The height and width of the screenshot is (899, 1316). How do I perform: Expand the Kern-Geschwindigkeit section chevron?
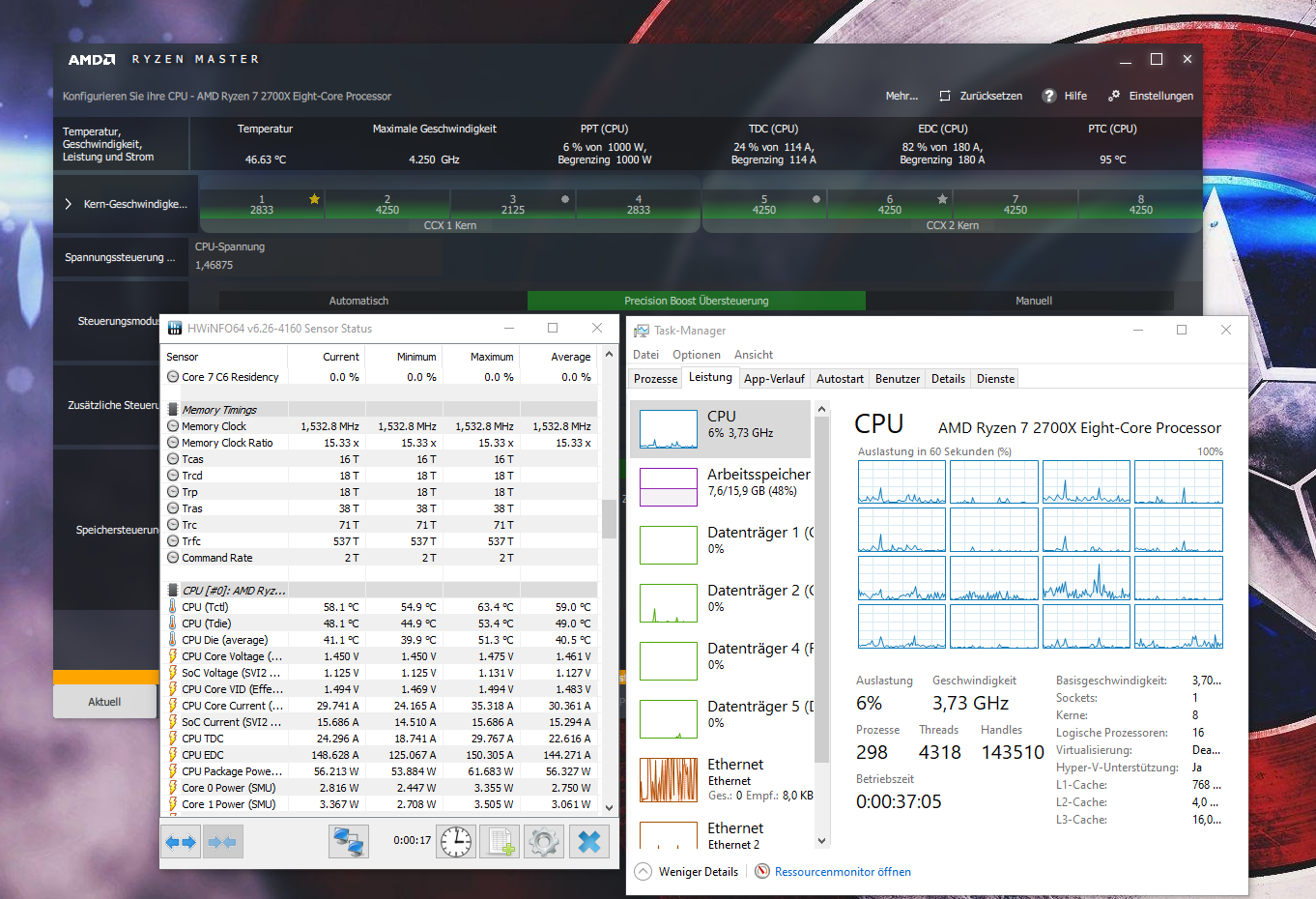[68, 204]
